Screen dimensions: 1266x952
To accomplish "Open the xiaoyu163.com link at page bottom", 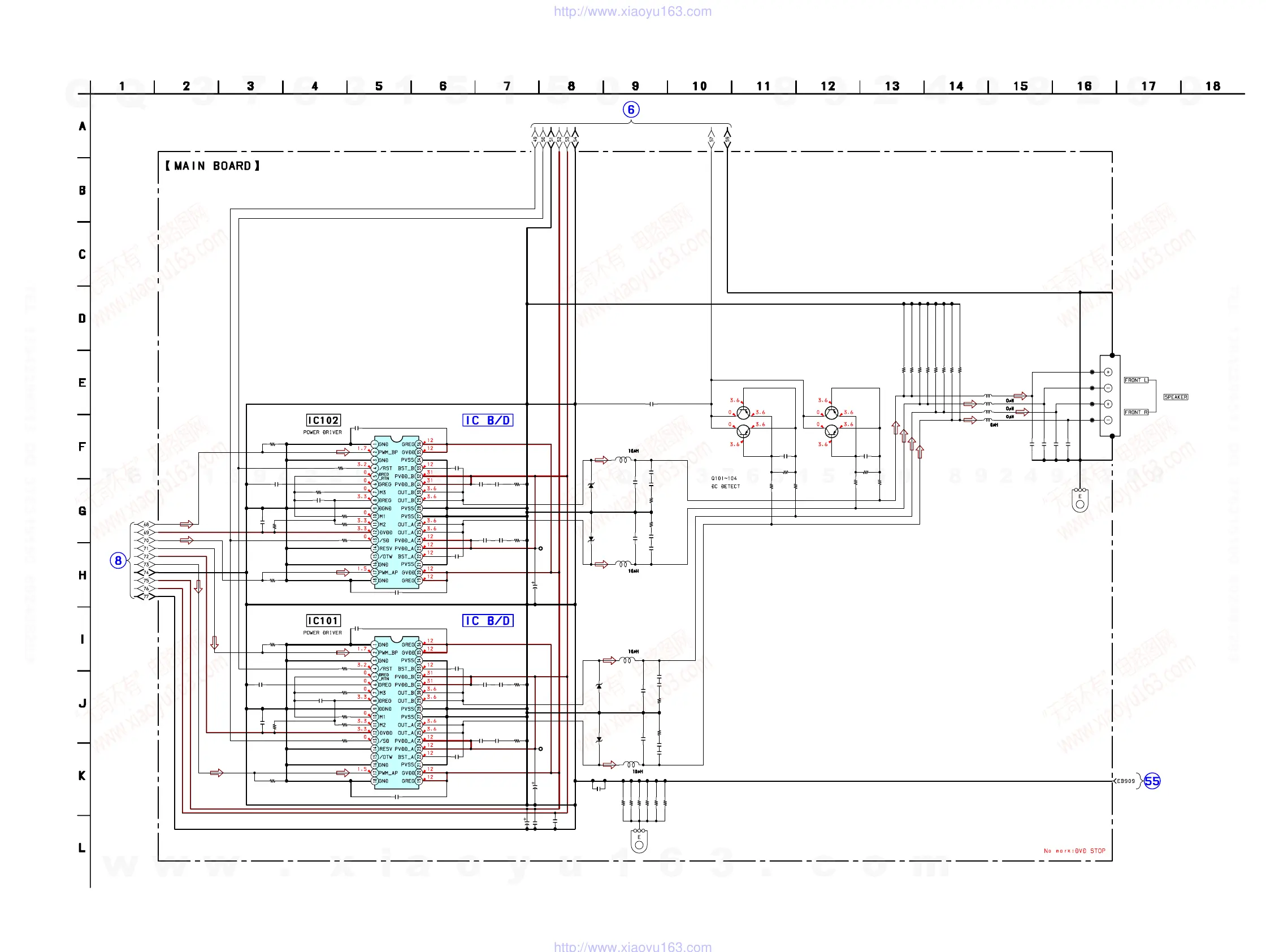I will point(632,946).
